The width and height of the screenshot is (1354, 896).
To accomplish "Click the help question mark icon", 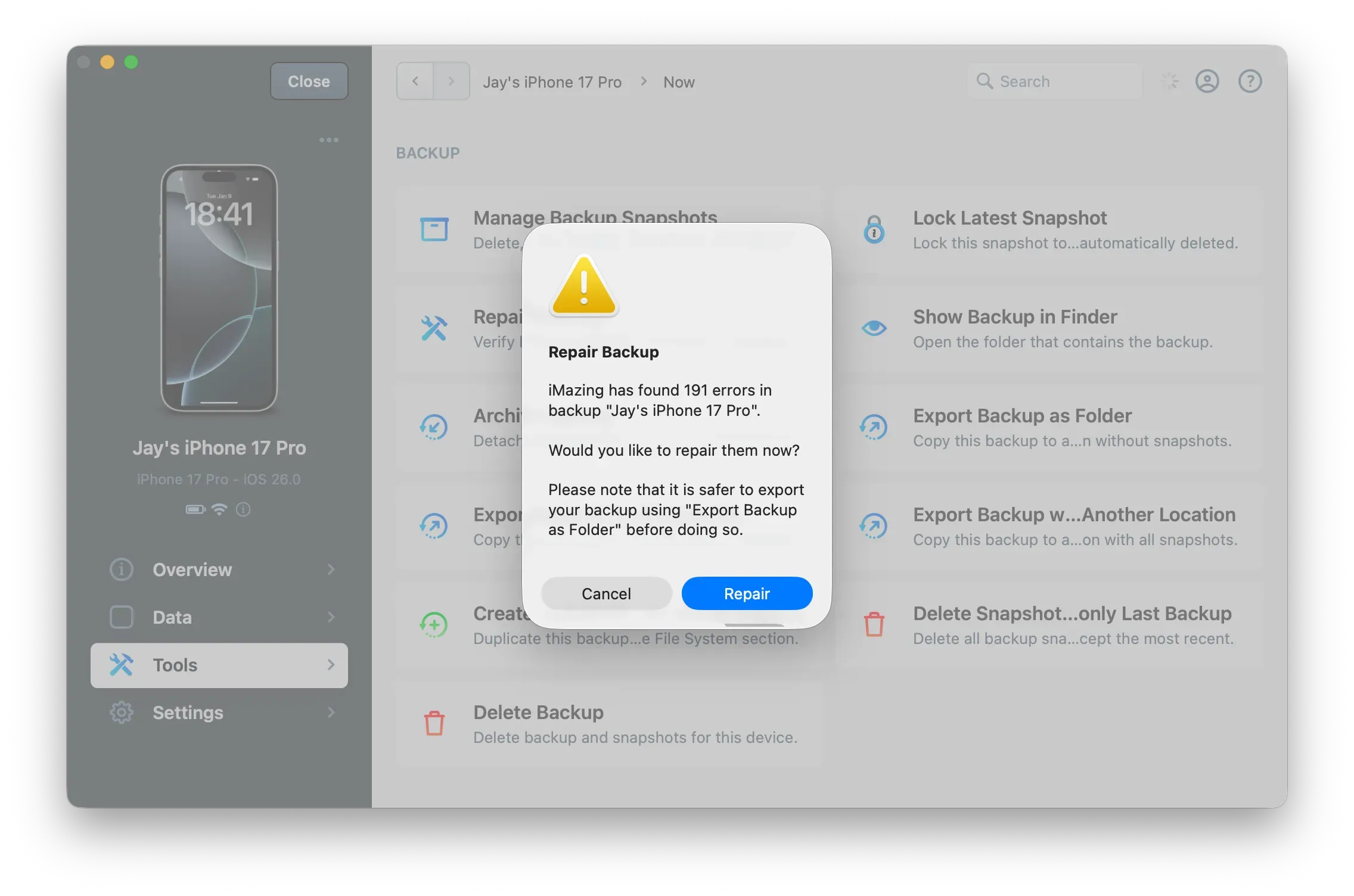I will tap(1250, 81).
